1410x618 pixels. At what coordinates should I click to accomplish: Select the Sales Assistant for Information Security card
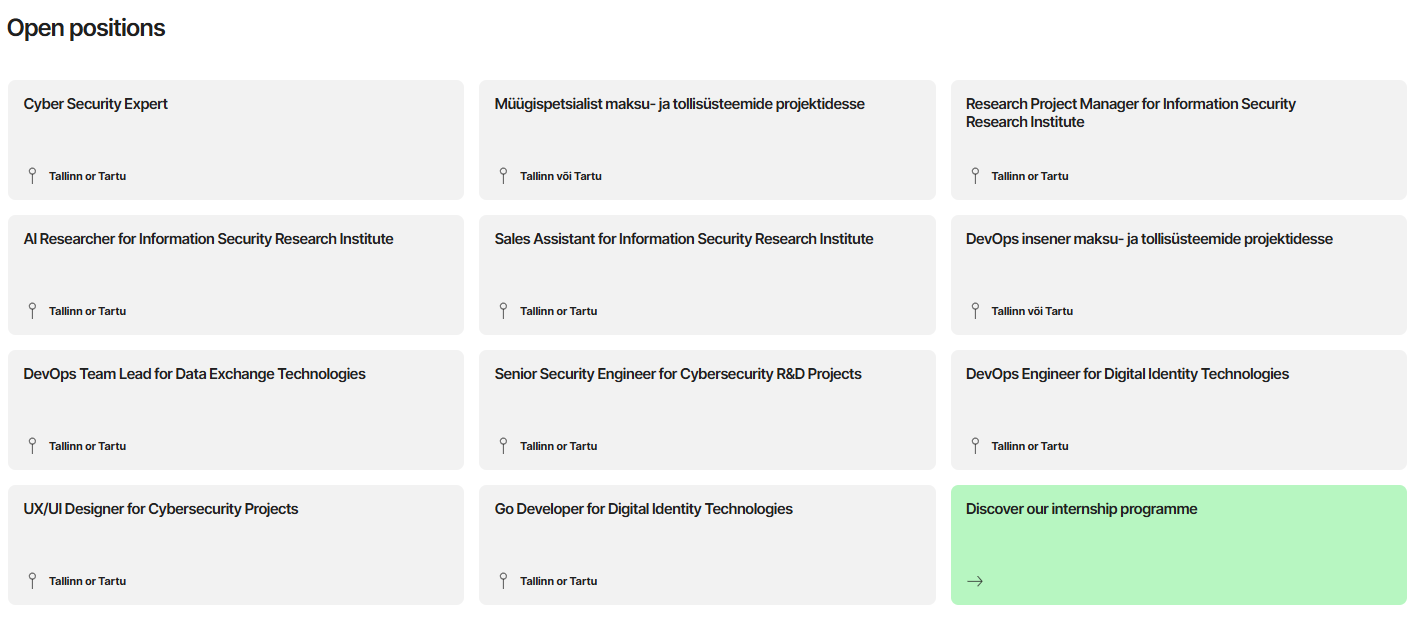(707, 275)
